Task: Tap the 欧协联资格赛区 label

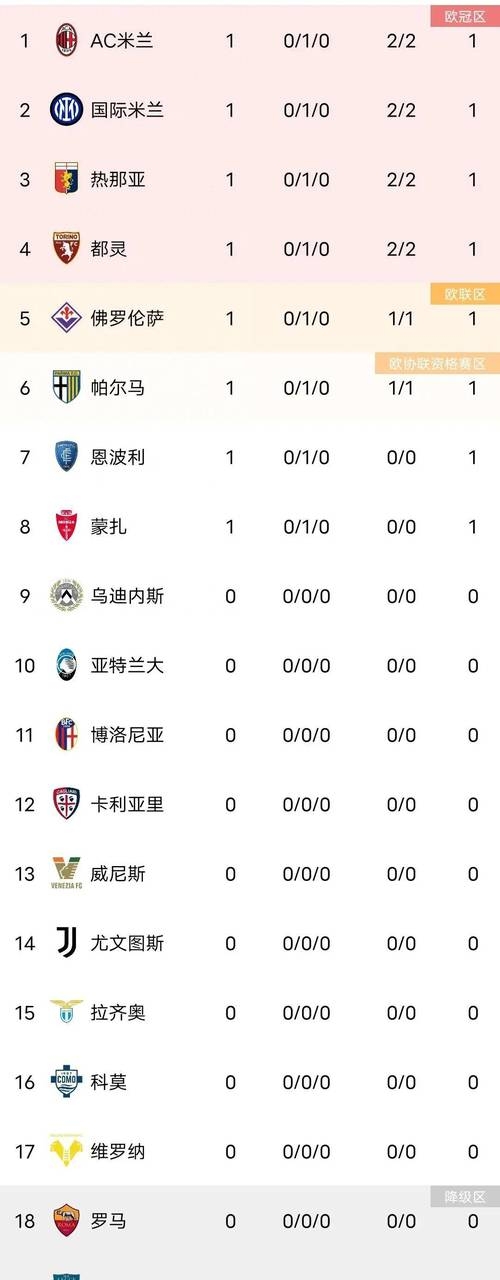Action: coord(438,363)
